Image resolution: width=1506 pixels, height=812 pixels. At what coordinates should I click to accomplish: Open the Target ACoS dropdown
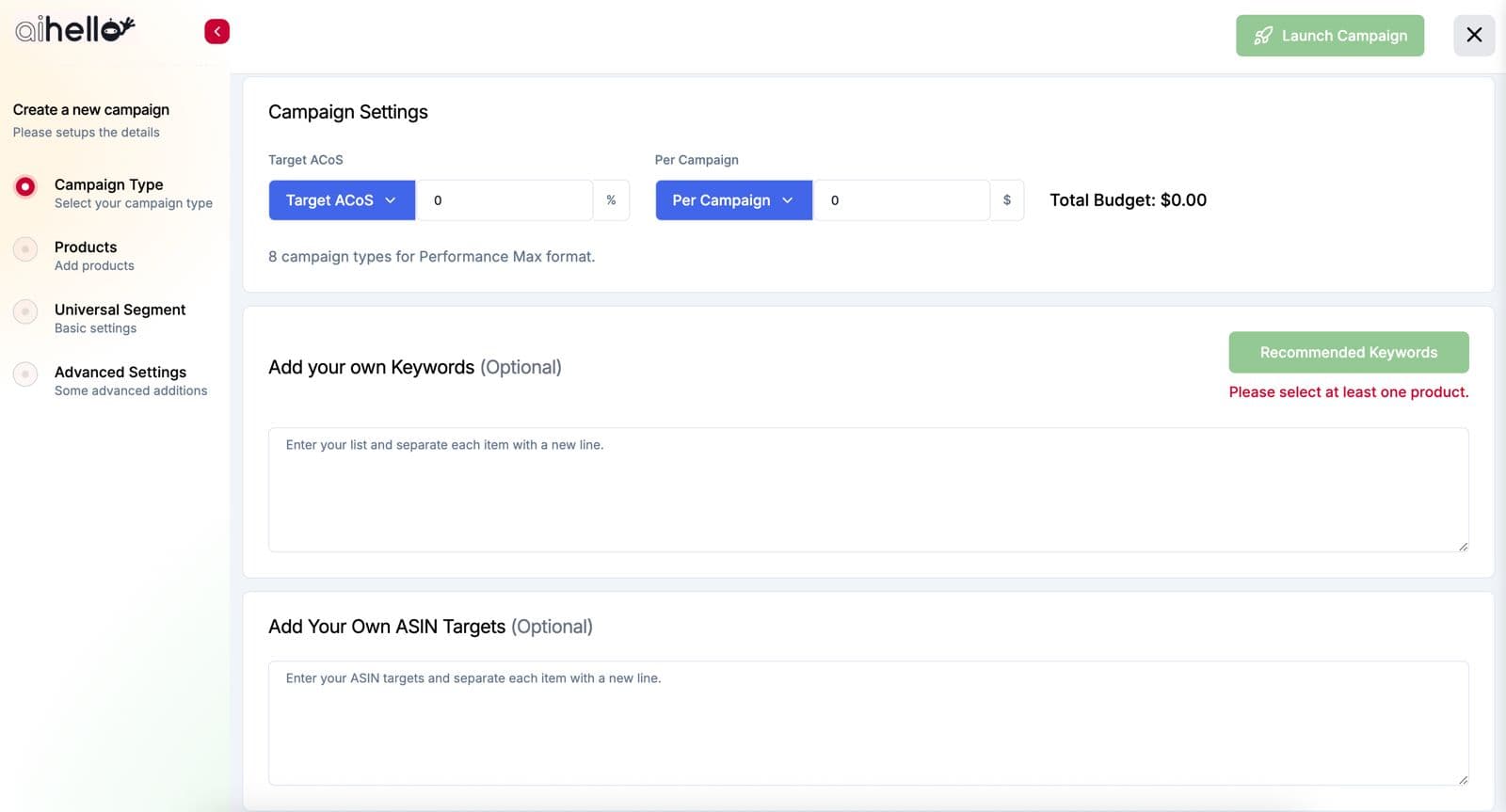[342, 200]
